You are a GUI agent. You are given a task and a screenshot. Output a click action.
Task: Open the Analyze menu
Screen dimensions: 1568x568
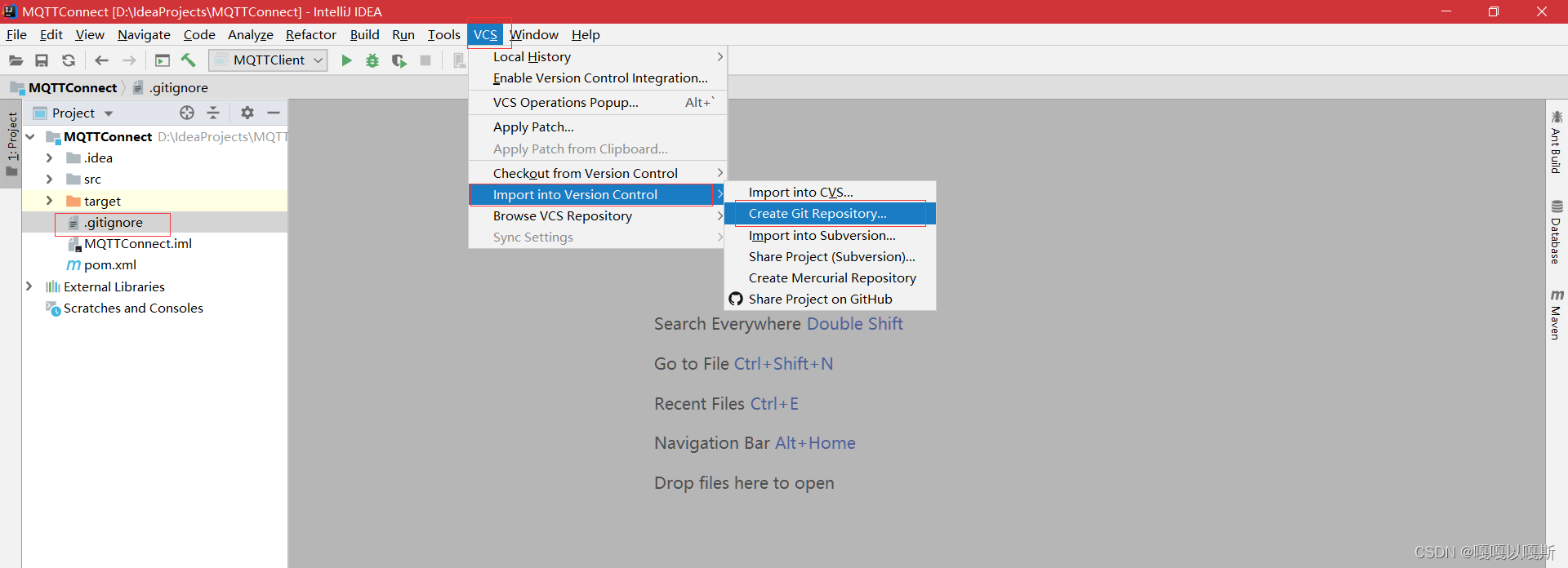coord(251,34)
